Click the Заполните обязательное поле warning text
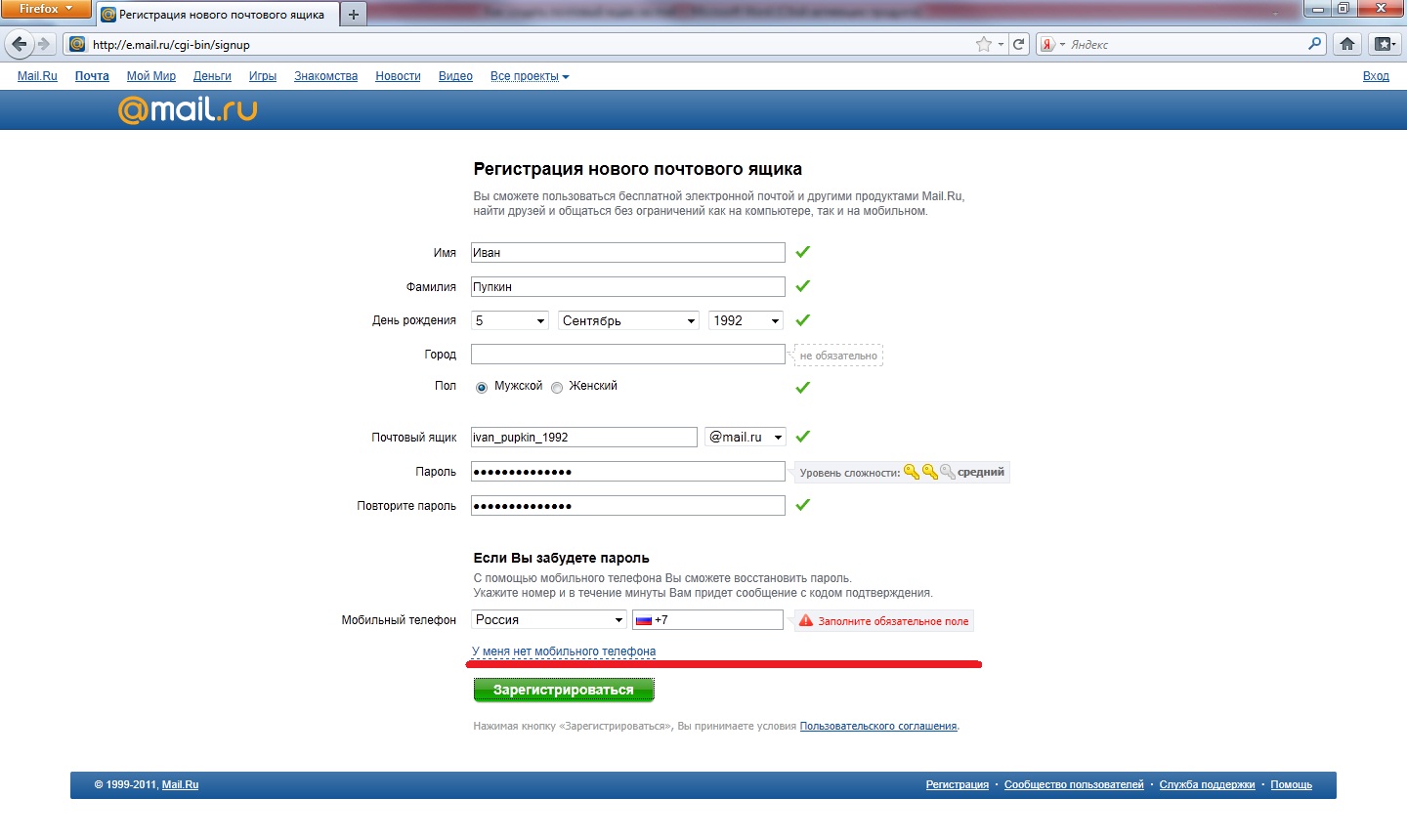The width and height of the screenshot is (1407, 840). pyautogui.click(x=893, y=621)
